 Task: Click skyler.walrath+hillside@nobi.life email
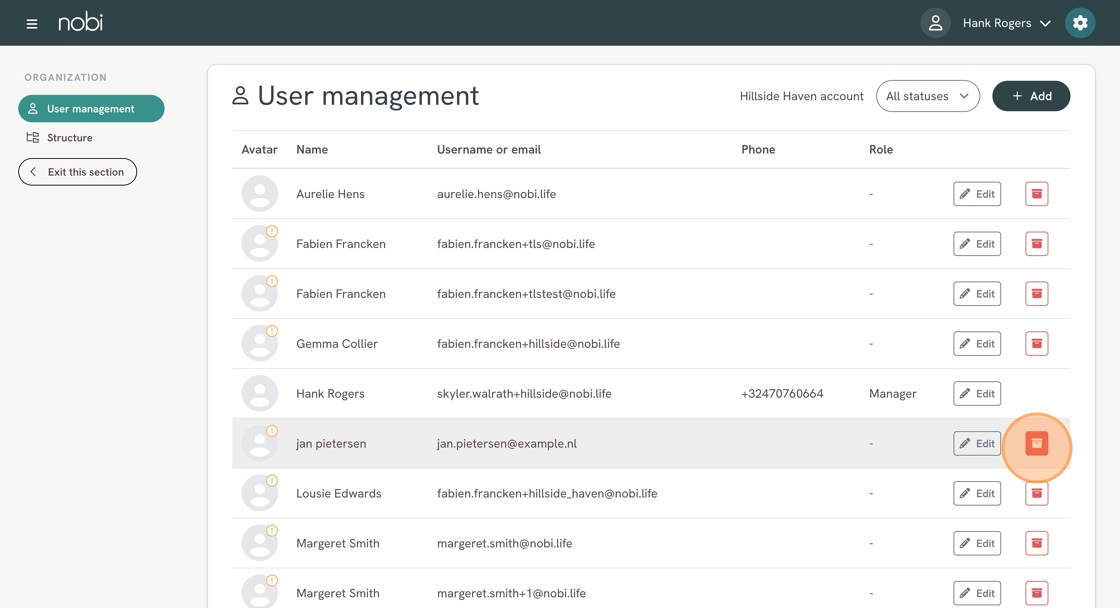[524, 394]
